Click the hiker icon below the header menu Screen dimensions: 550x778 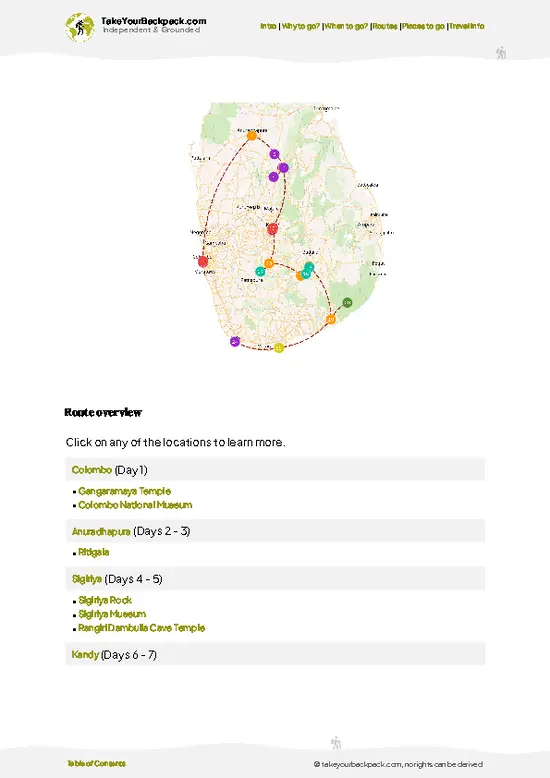coord(501,53)
